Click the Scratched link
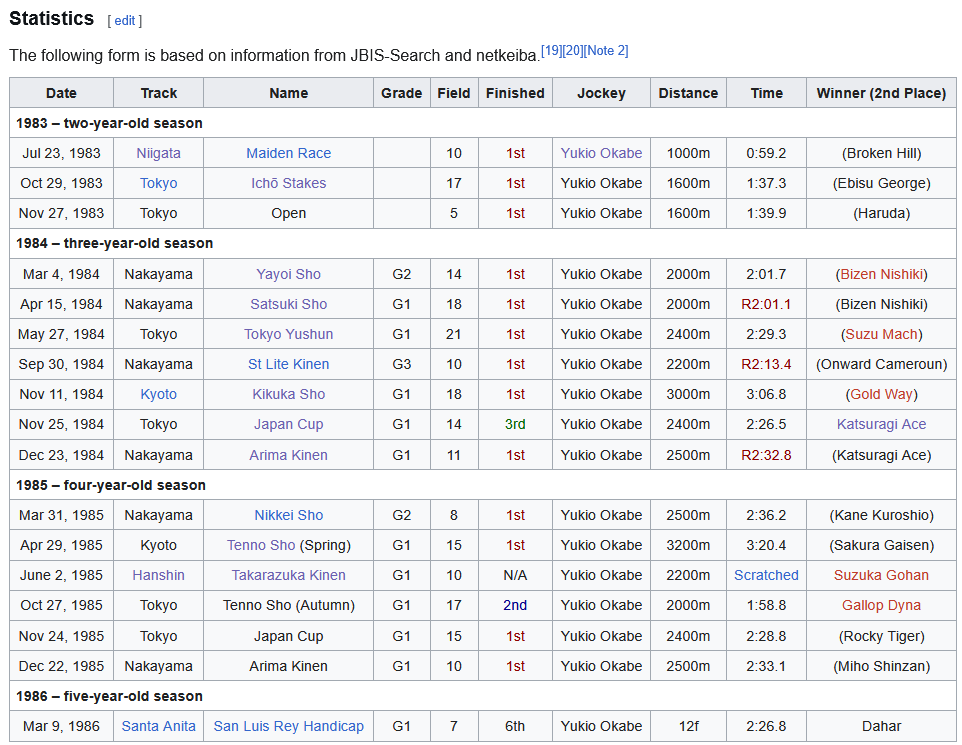The width and height of the screenshot is (962, 745). point(766,576)
